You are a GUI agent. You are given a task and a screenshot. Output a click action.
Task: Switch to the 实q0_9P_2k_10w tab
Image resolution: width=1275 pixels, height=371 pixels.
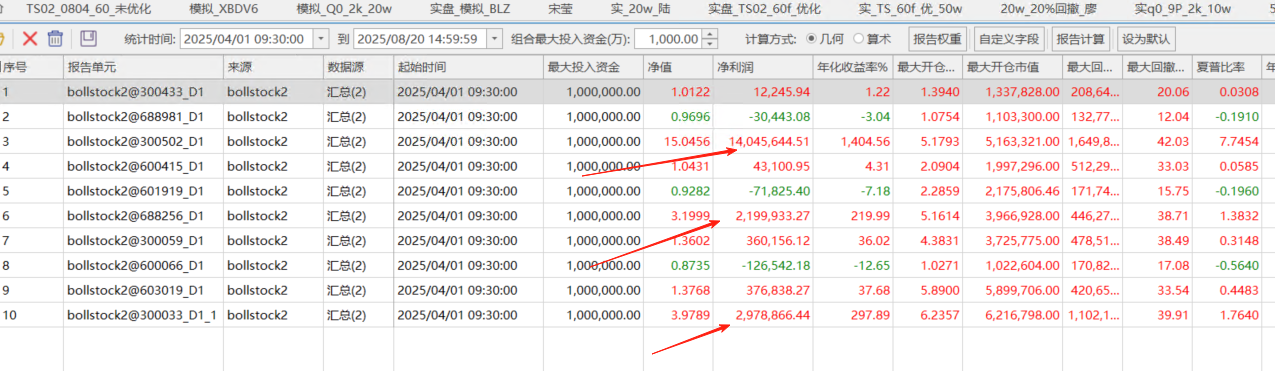(x=1183, y=8)
